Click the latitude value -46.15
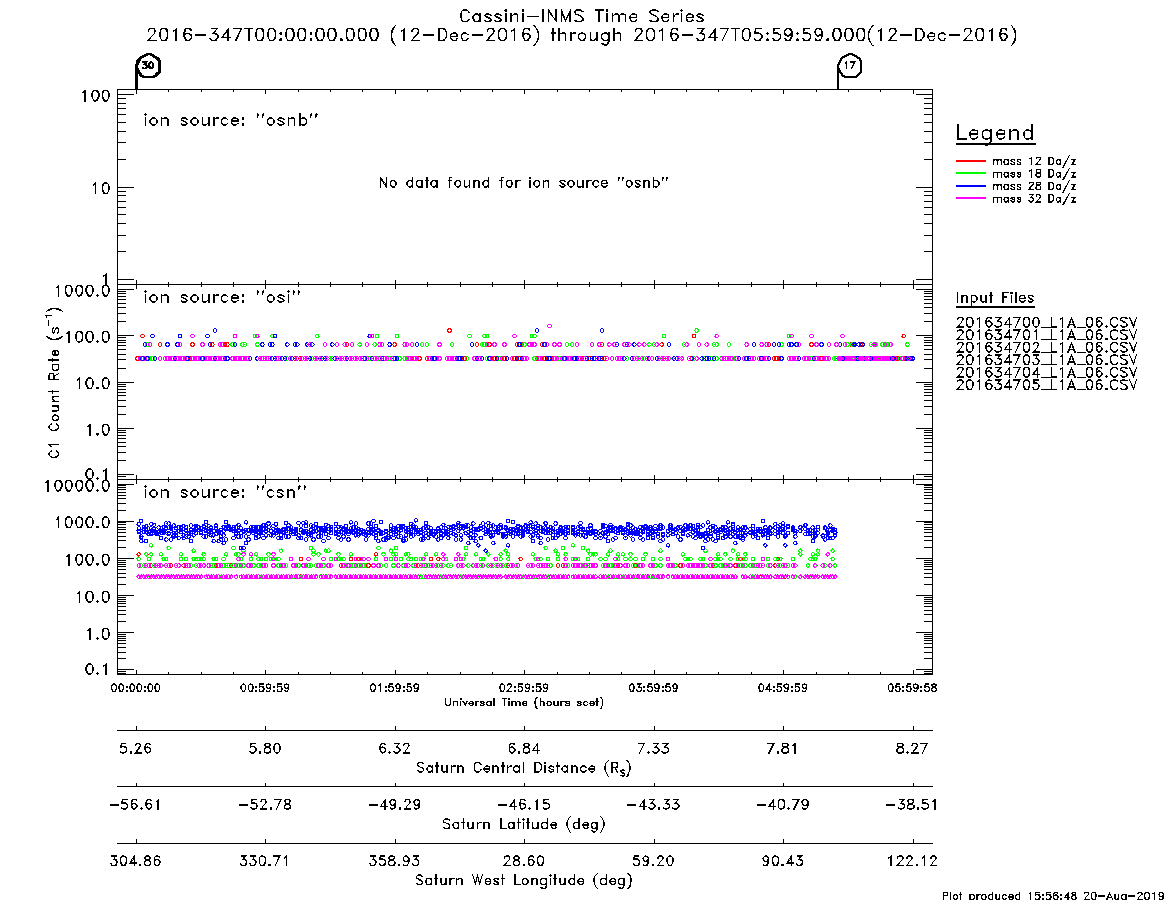The image size is (1165, 900). click(524, 805)
